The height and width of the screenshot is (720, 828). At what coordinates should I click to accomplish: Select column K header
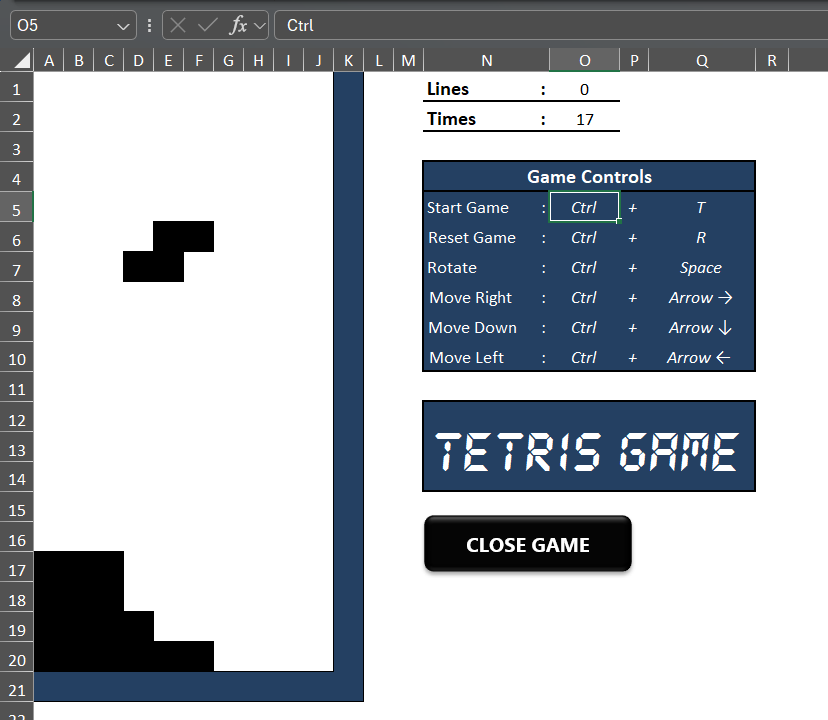[x=349, y=61]
